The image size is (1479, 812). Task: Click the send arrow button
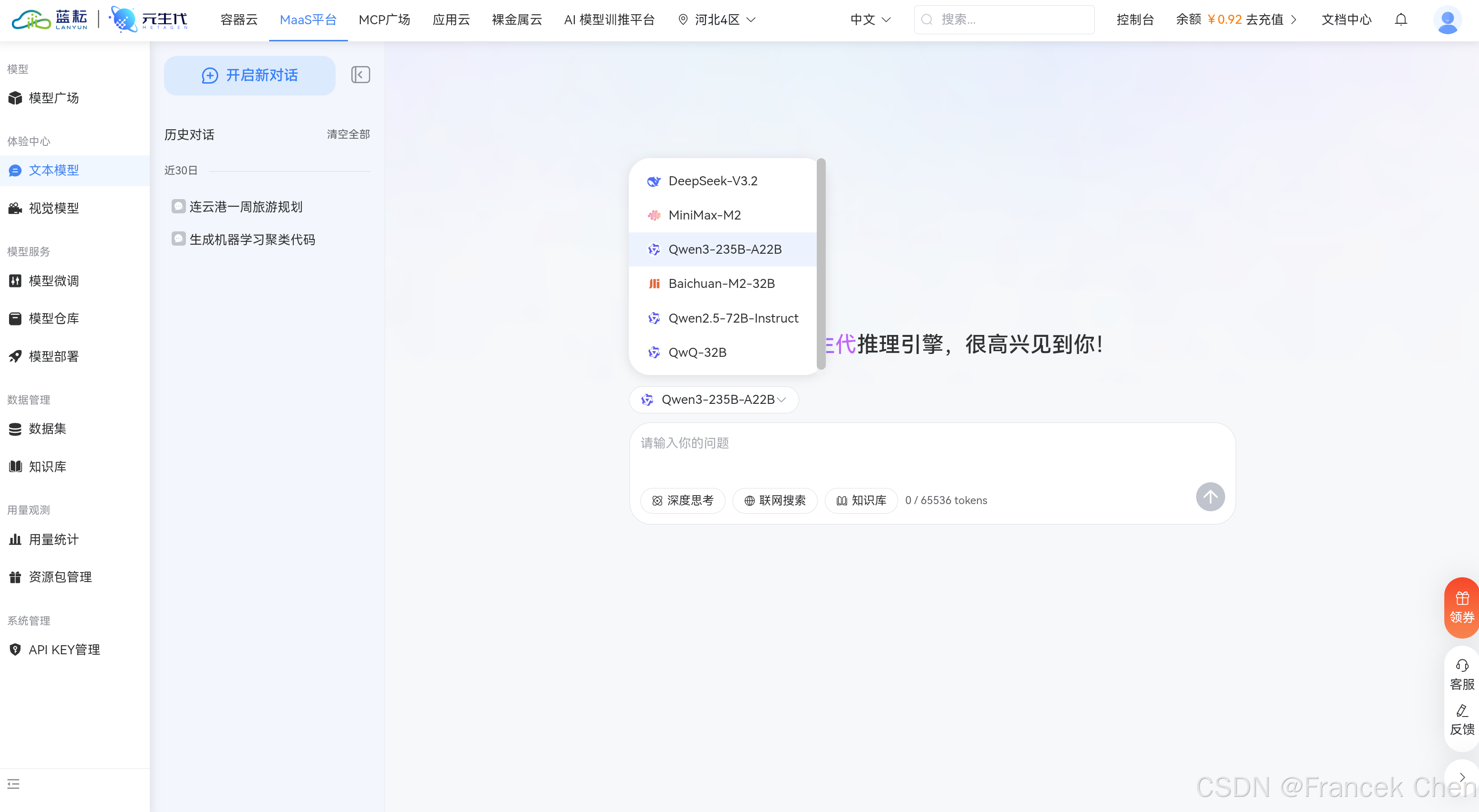point(1210,497)
